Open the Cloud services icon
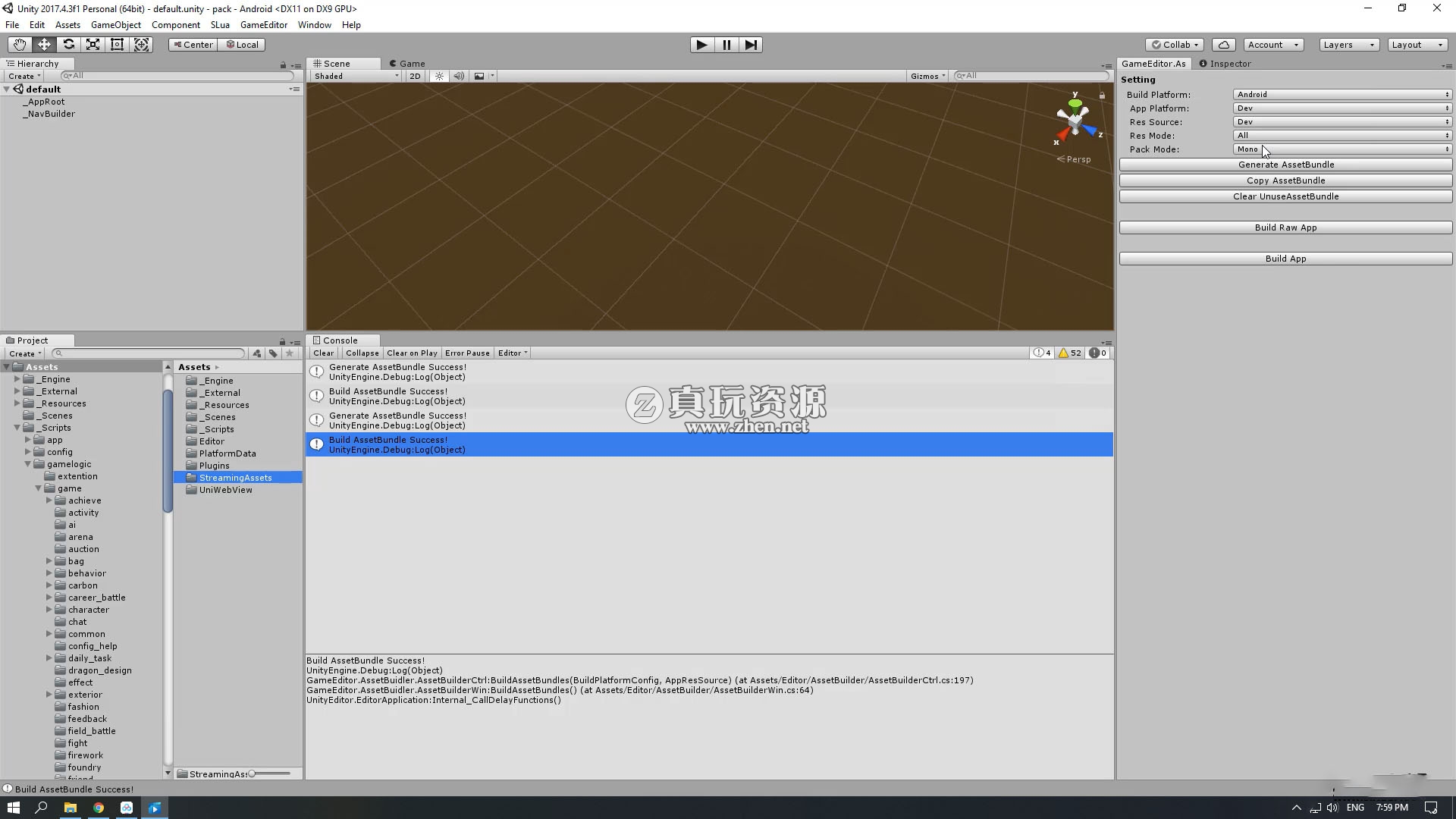The width and height of the screenshot is (1456, 819). point(1224,45)
